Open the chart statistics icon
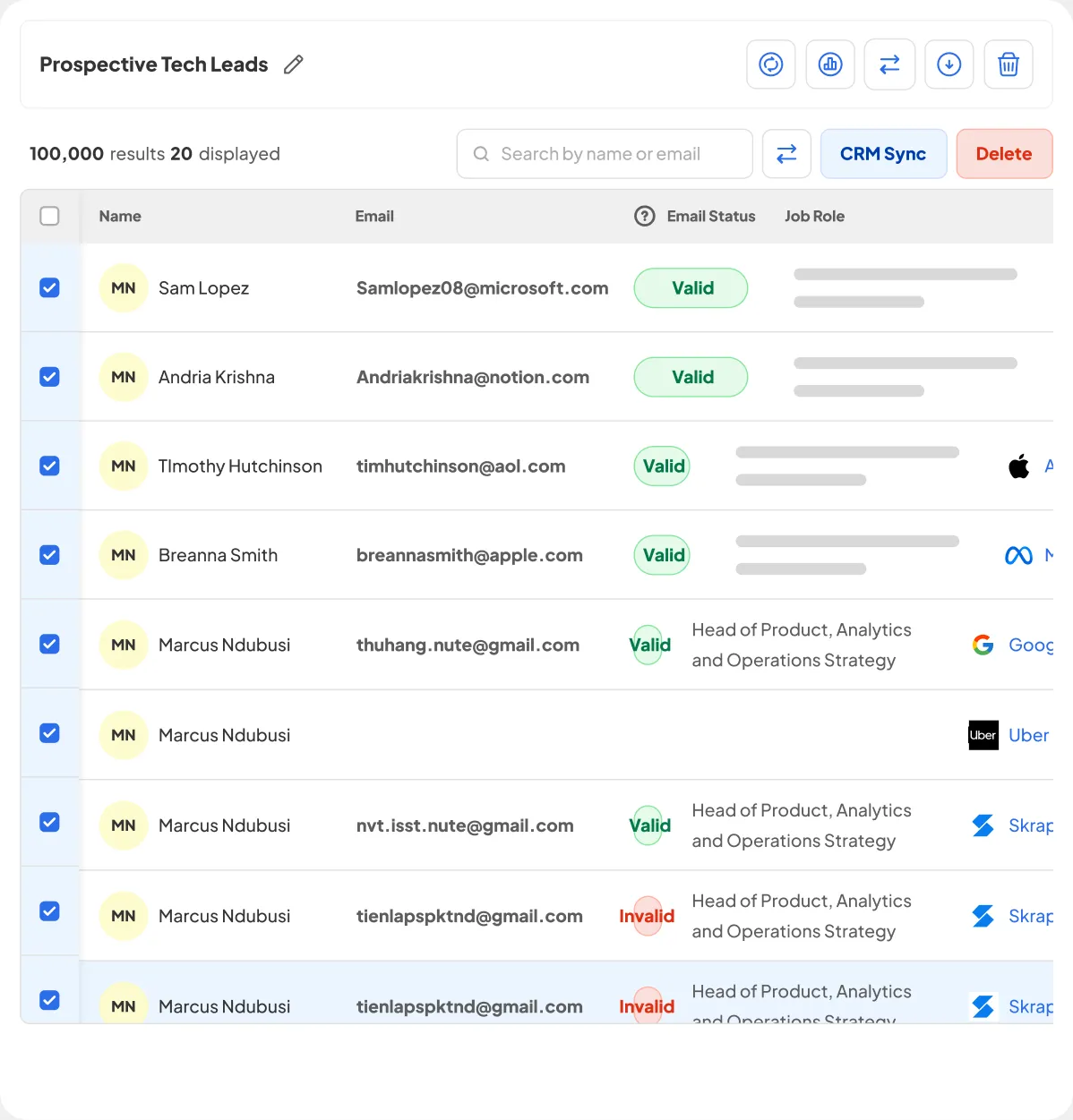 point(830,64)
